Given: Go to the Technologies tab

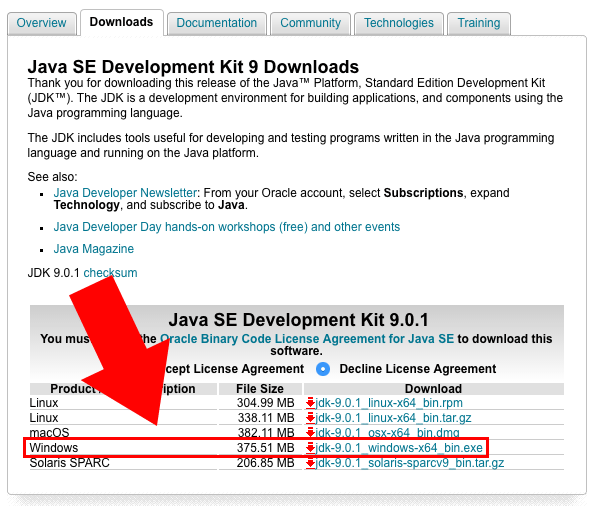Looking at the screenshot, I should click(399, 23).
